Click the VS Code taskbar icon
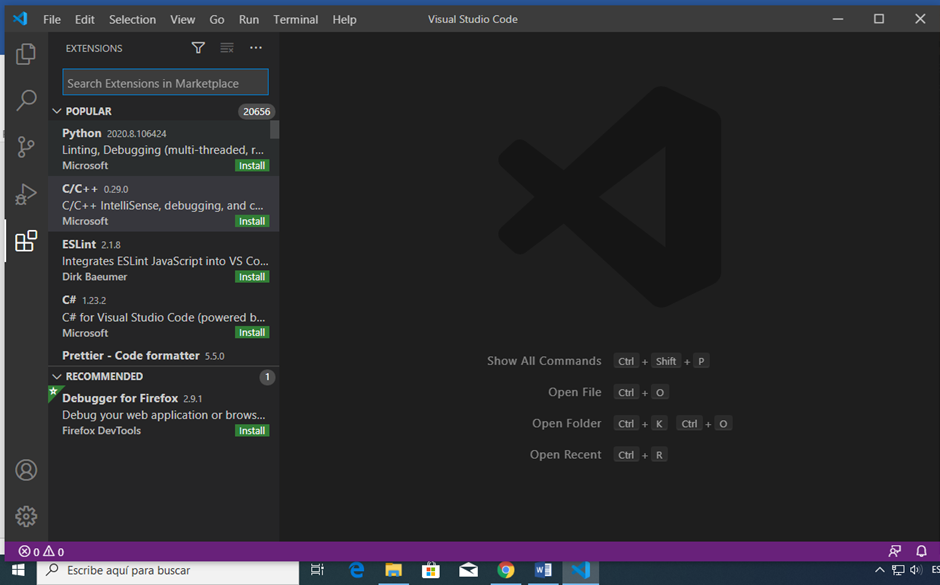 coord(580,570)
